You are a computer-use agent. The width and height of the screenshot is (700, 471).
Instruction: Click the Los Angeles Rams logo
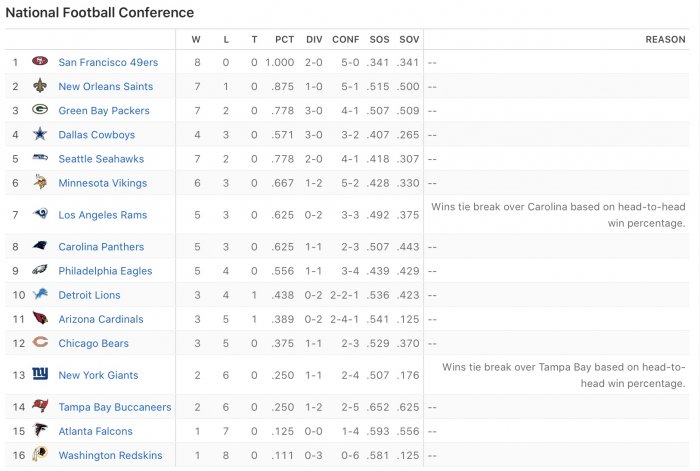pos(40,214)
